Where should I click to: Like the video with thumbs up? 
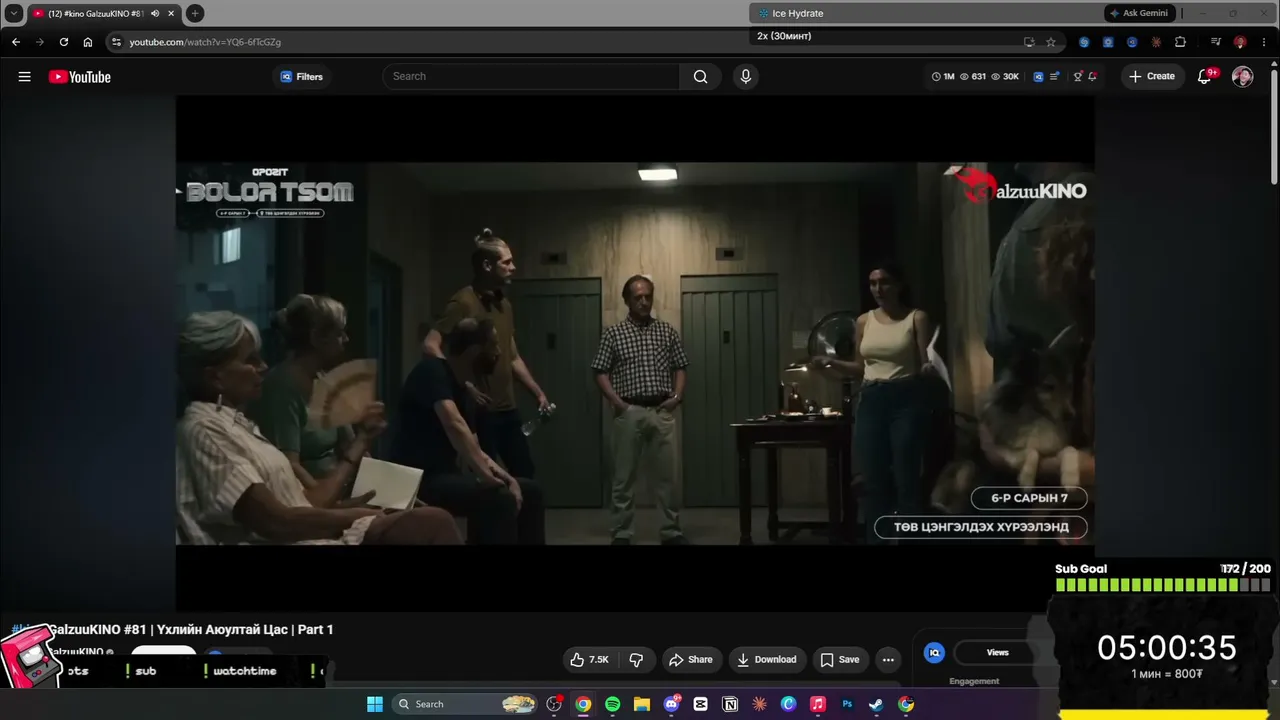[x=589, y=660]
